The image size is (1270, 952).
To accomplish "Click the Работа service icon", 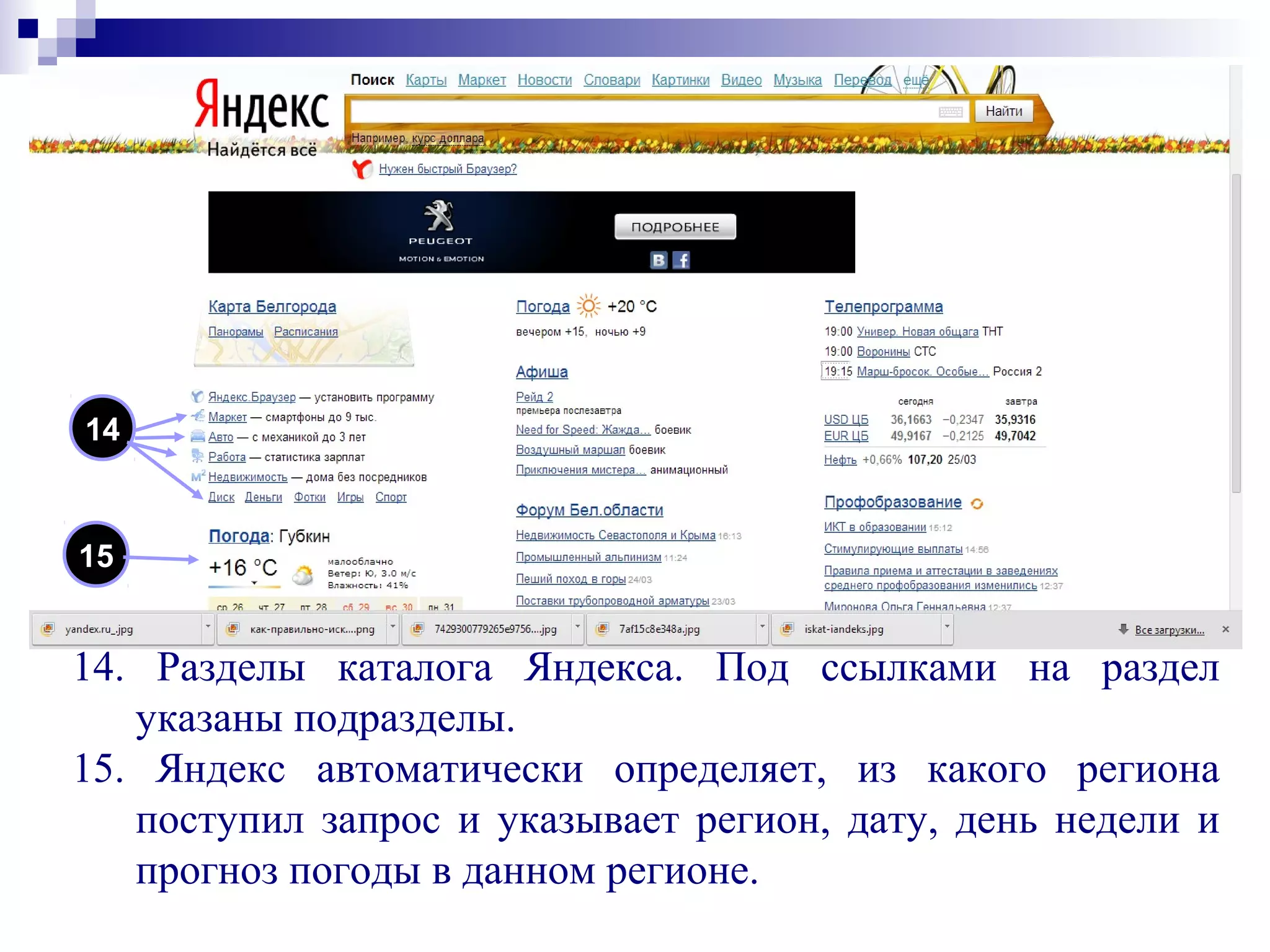I will click(197, 457).
